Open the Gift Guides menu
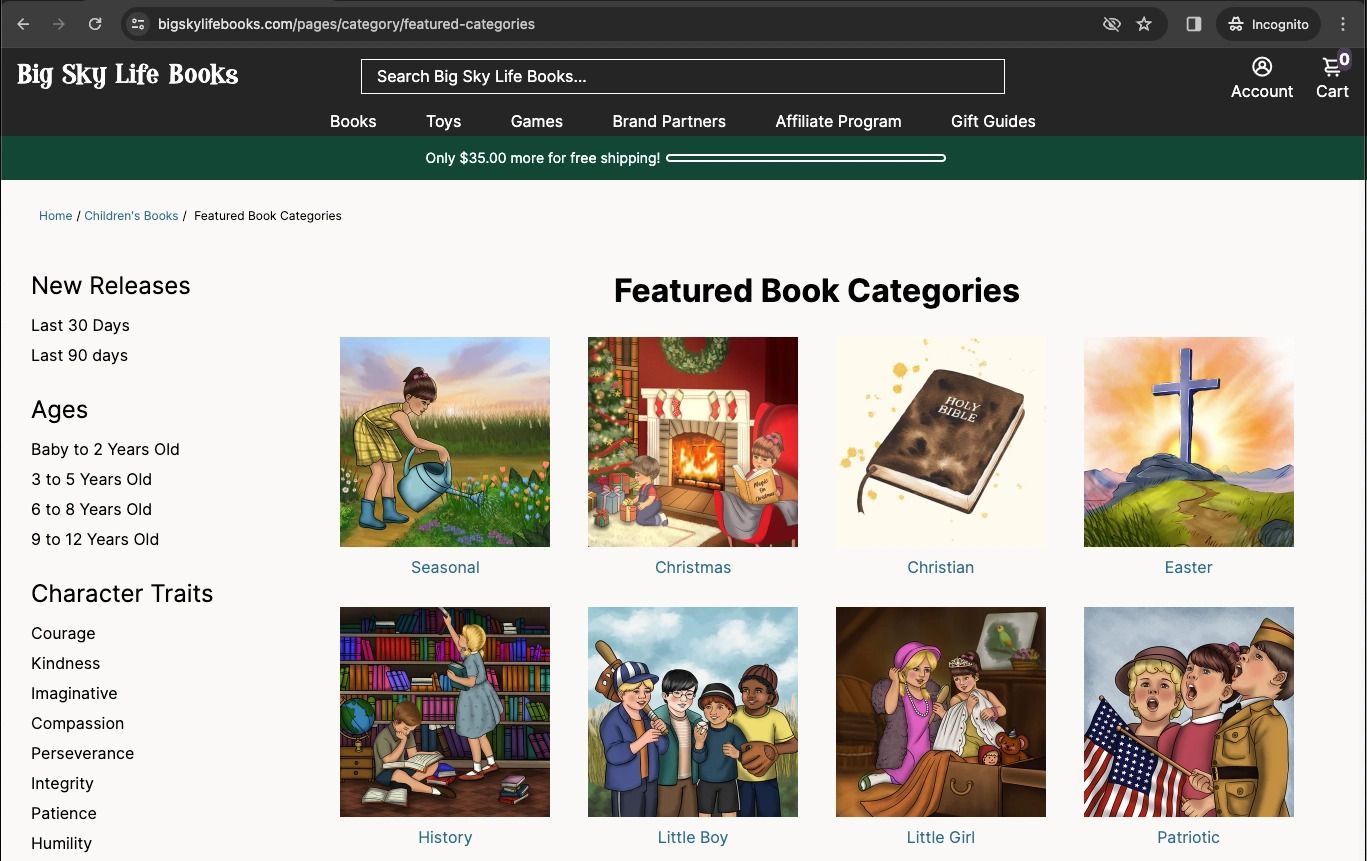The height and width of the screenshot is (861, 1367). (x=993, y=121)
